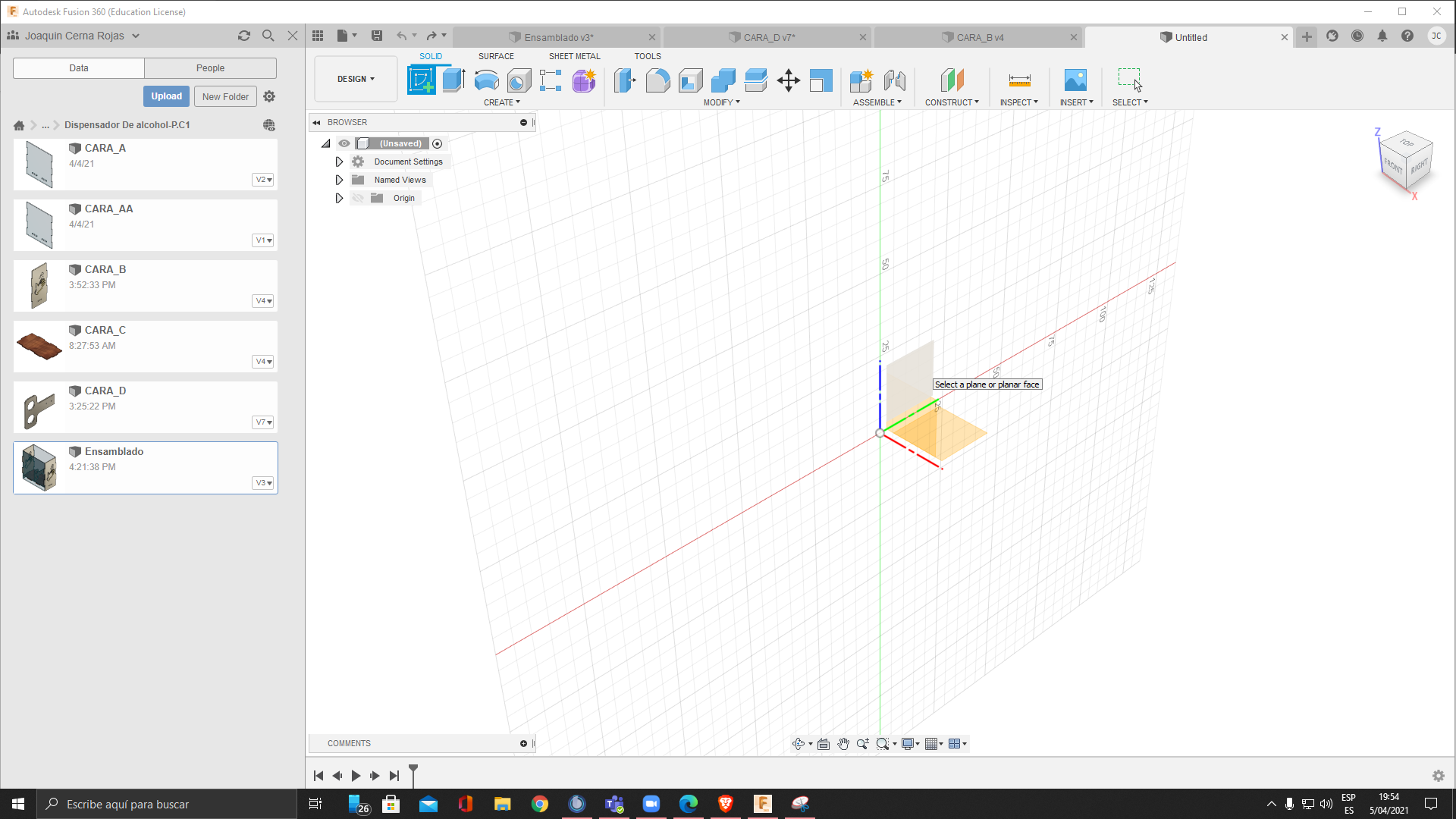Click the New Component assemble icon
The image size is (1456, 819).
pyautogui.click(x=861, y=80)
